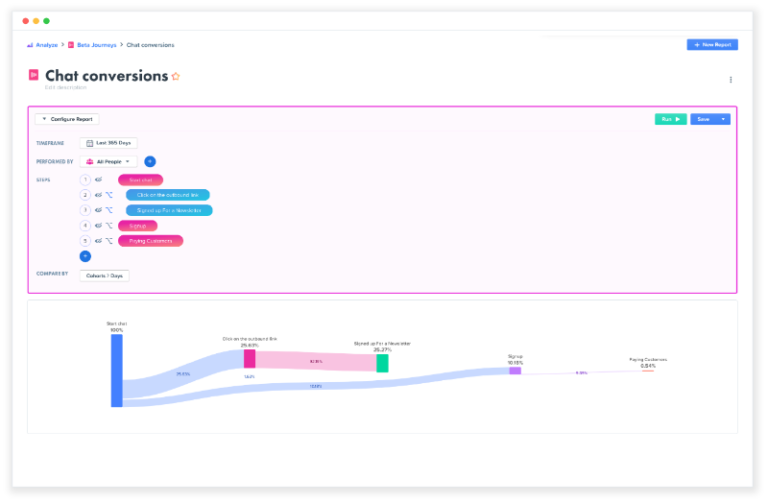Click the branch icon on step 2
The width and height of the screenshot is (768, 503).
[109, 195]
